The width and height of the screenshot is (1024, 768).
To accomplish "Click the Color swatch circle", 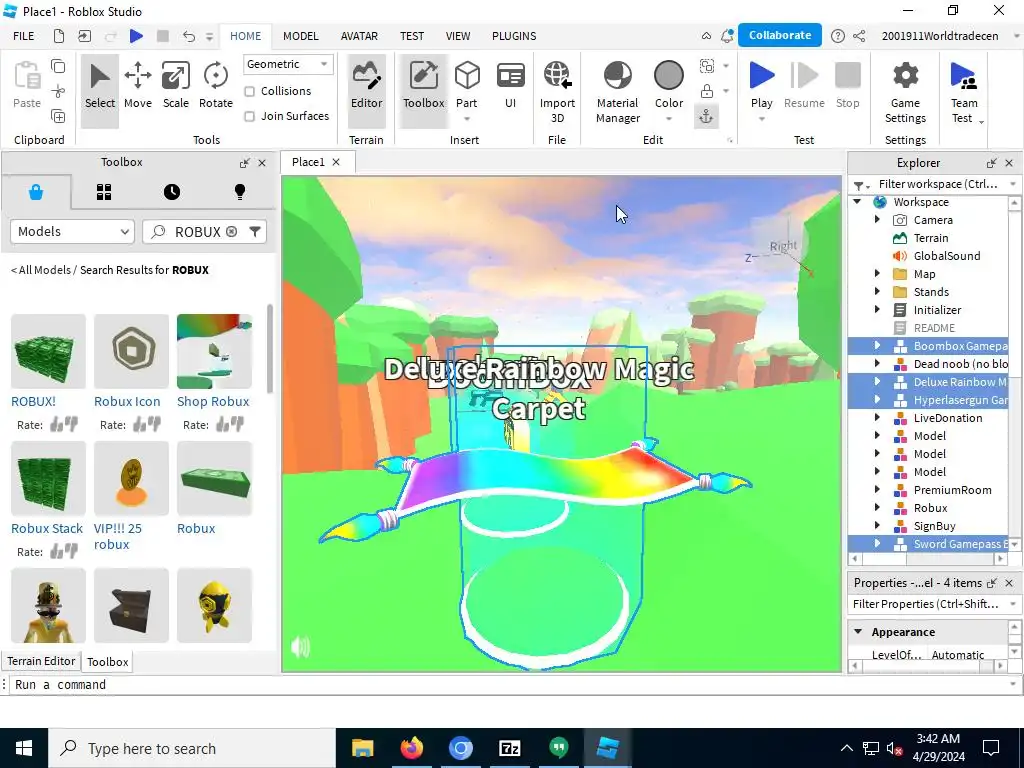I will [x=669, y=76].
